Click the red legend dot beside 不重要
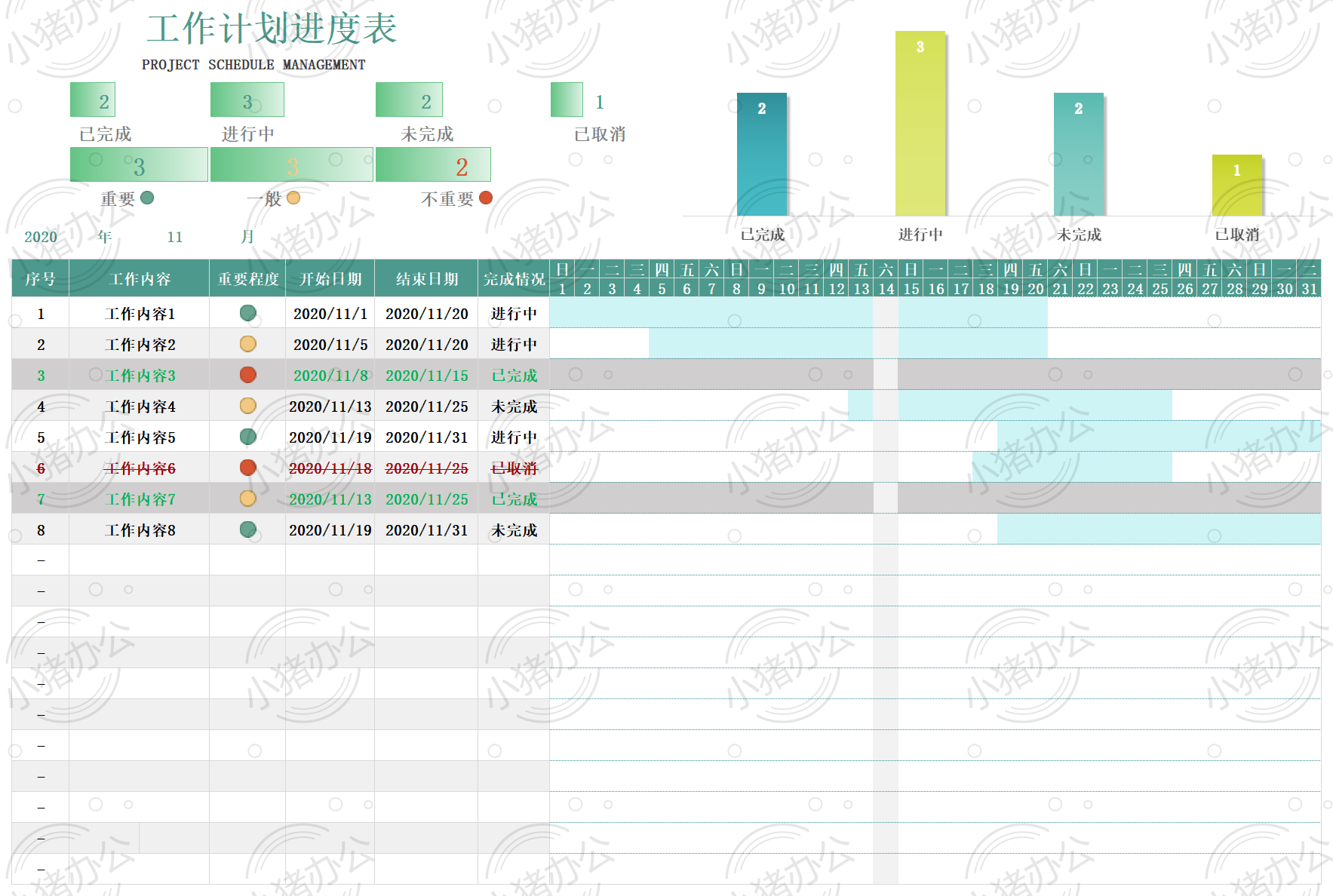Viewport: 1333px width, 896px height. coord(486,198)
